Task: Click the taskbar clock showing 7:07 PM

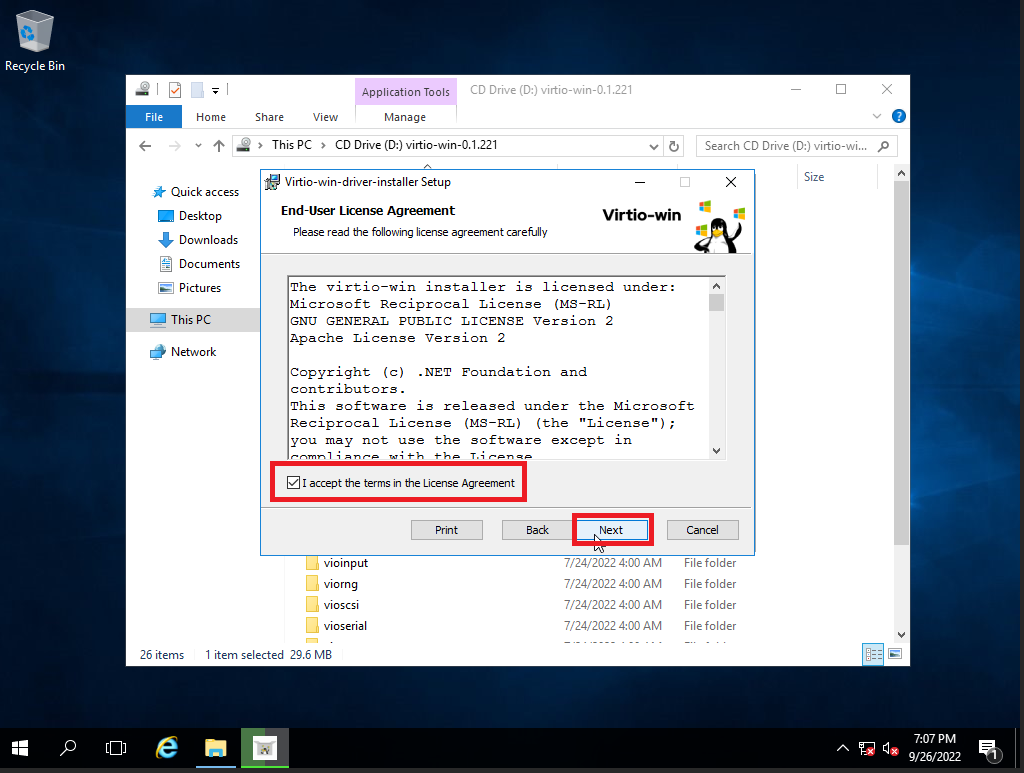Action: coord(935,748)
